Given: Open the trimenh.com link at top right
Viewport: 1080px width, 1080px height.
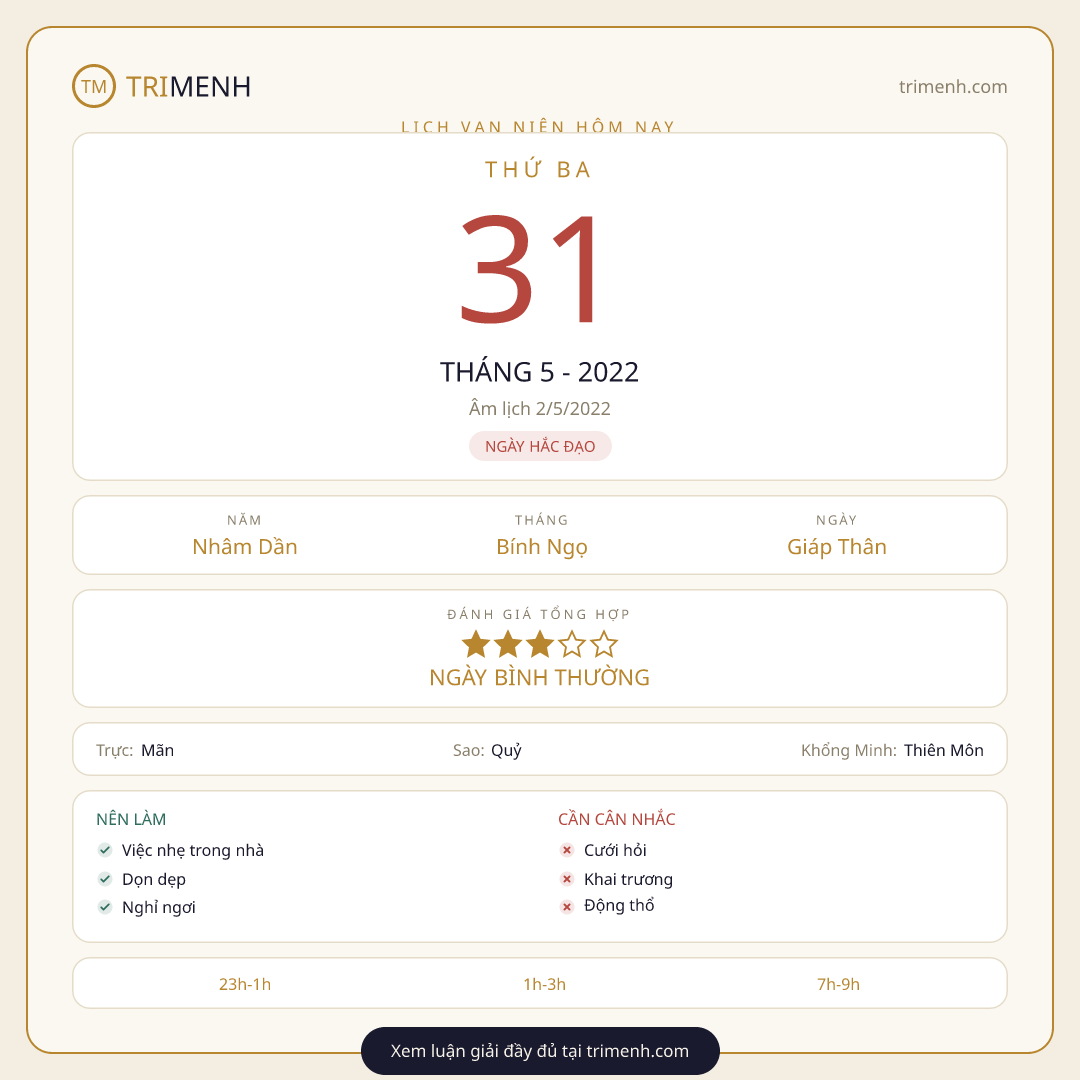Looking at the screenshot, I should pyautogui.click(x=953, y=87).
